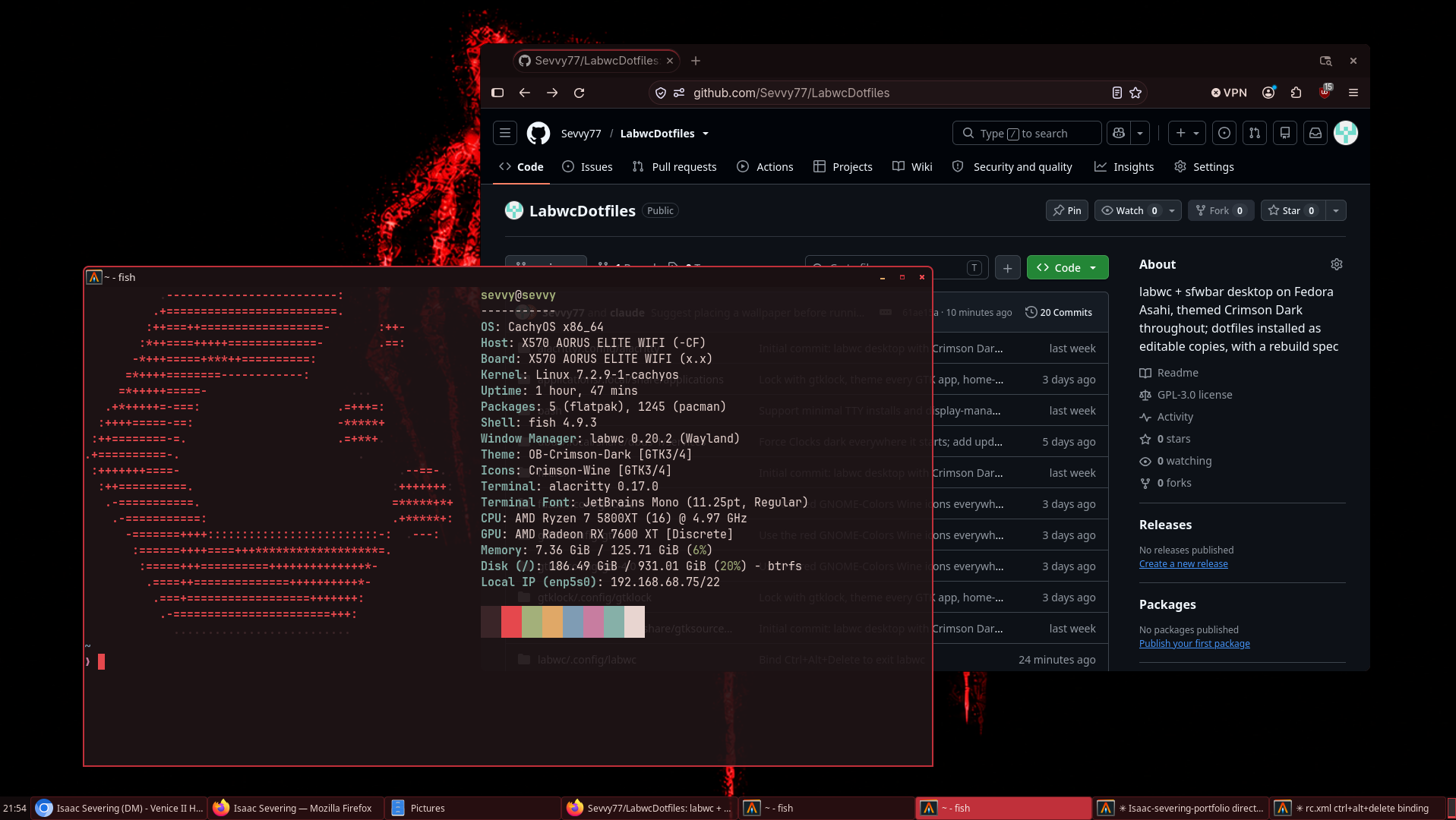Screen dimensions: 1456x820
Task: Open the tracking protection shield icon
Action: click(x=661, y=93)
